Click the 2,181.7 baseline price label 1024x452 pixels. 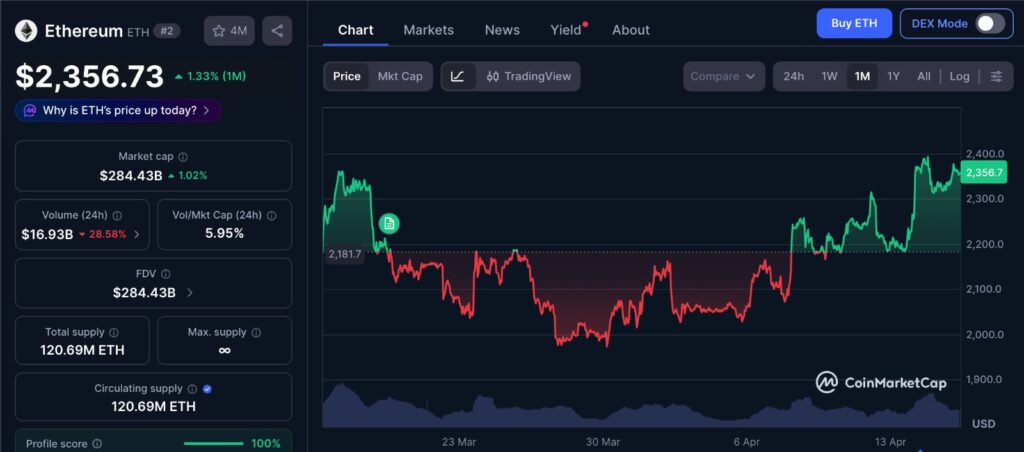click(343, 253)
